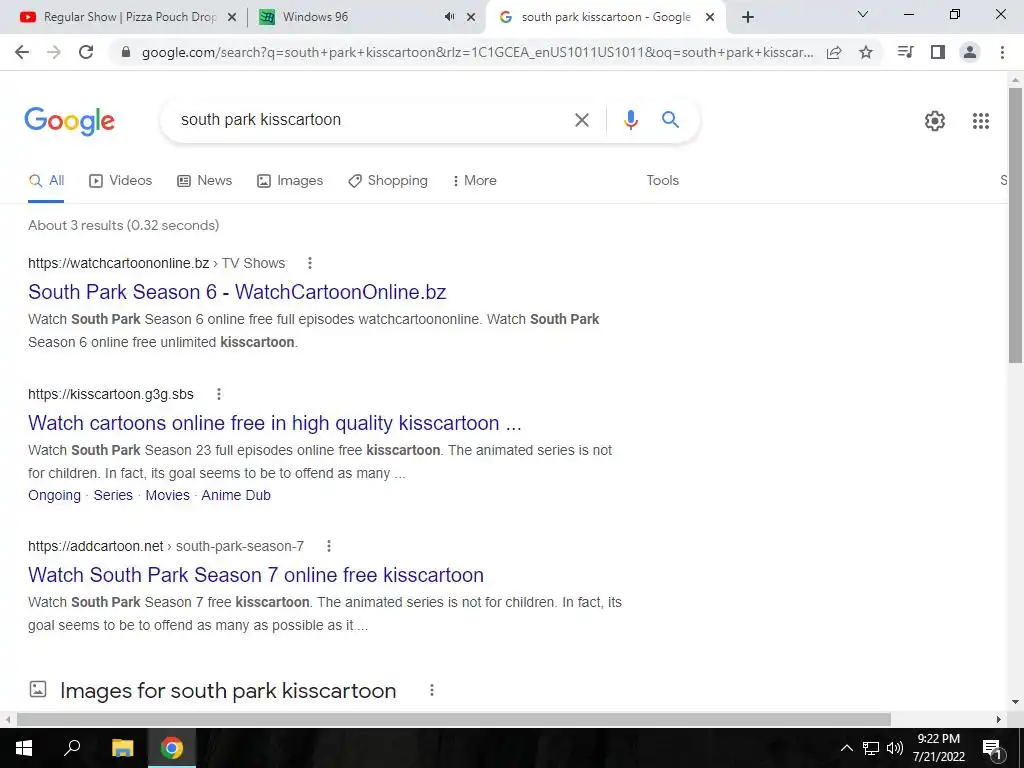Open the Google apps grid
Viewport: 1024px width, 768px height.
pyautogui.click(x=980, y=121)
